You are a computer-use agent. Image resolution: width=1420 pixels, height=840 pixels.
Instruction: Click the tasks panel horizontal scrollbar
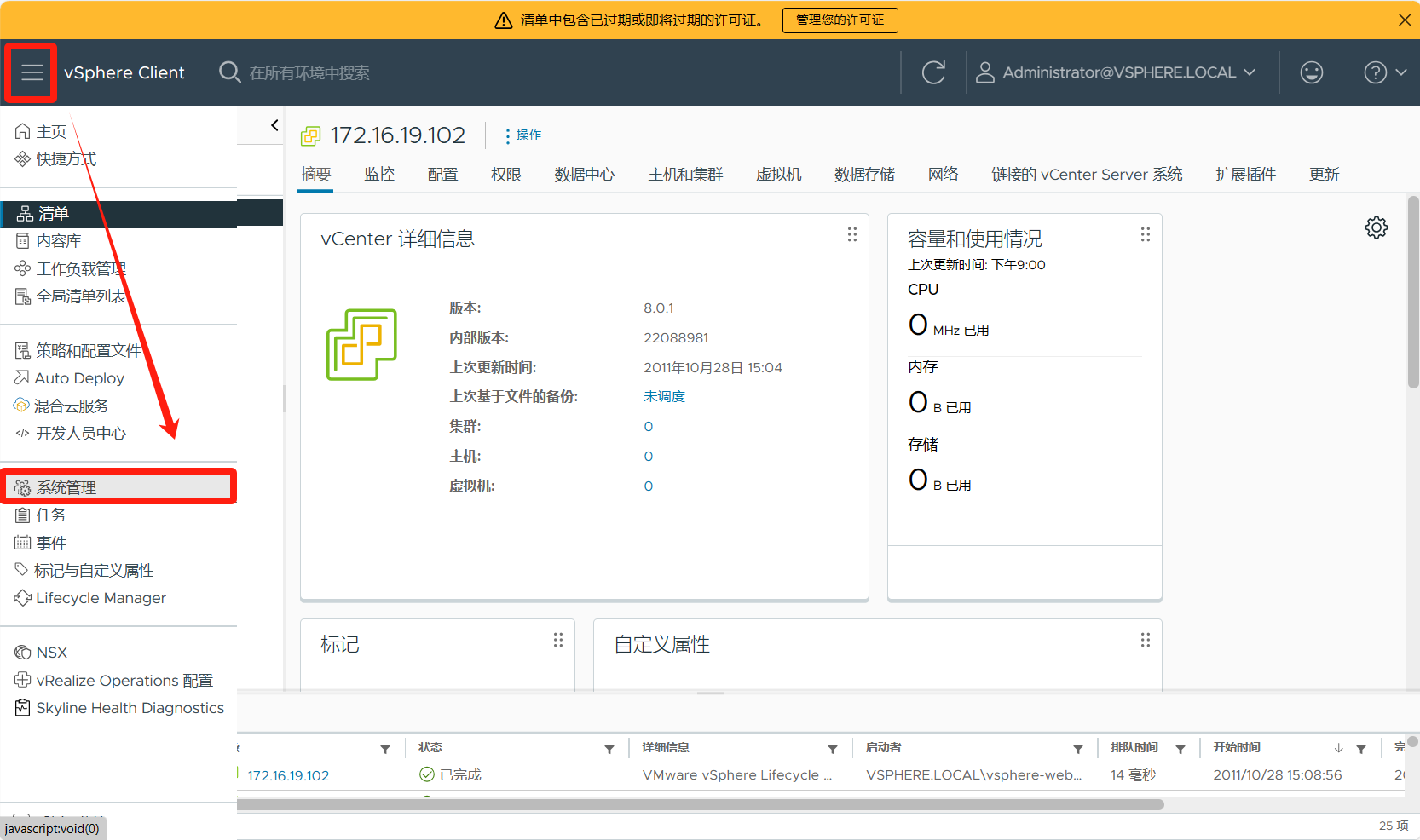699,804
